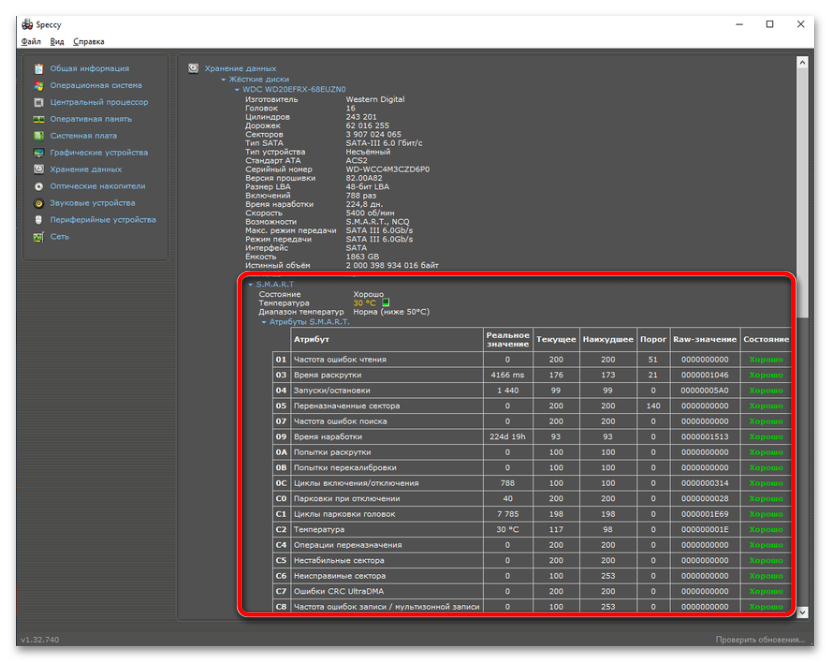The image size is (830, 662).
Task: Click the Звуковые устройства speaker icon
Action: point(39,203)
